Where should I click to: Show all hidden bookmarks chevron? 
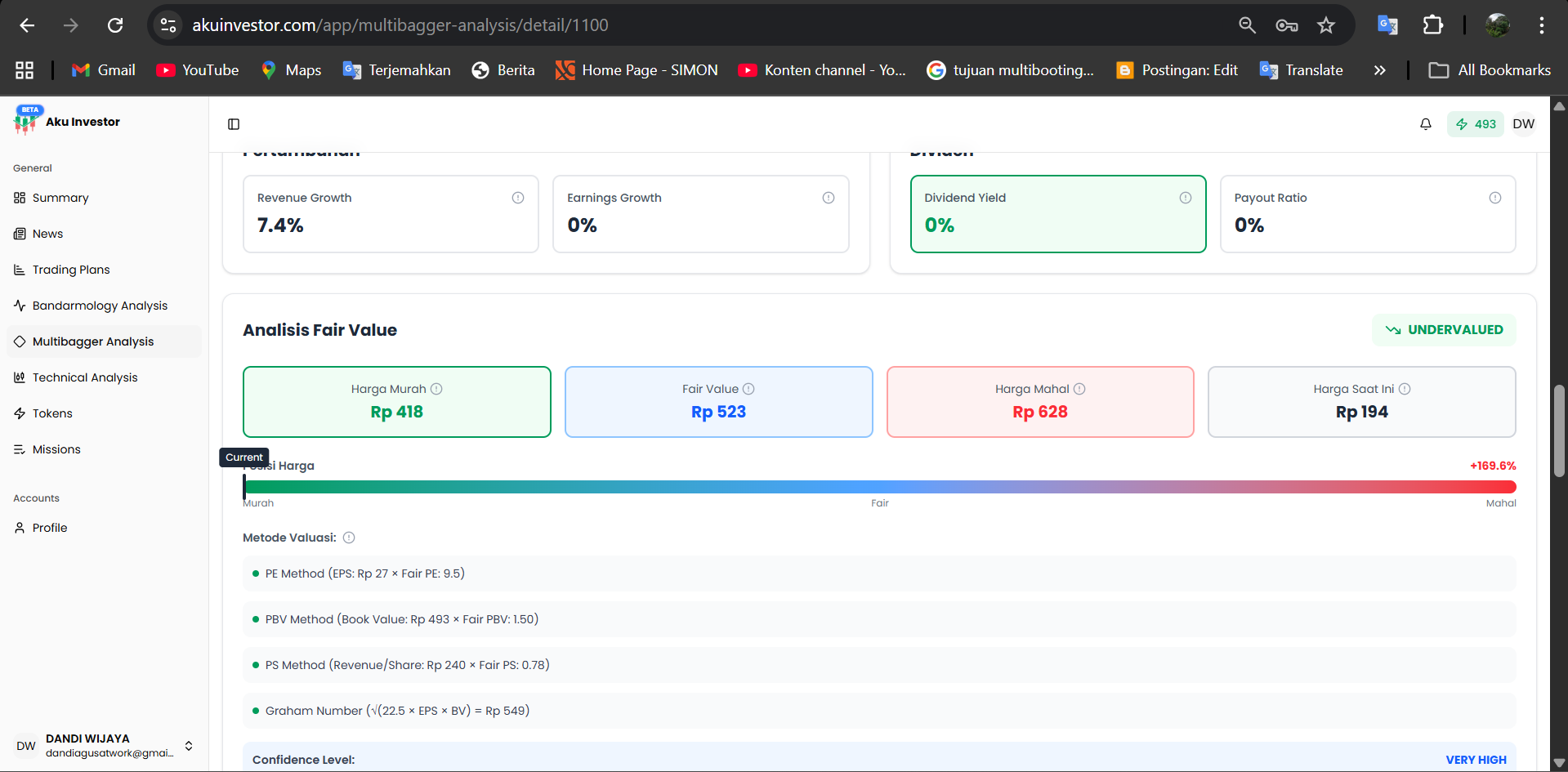1379,70
